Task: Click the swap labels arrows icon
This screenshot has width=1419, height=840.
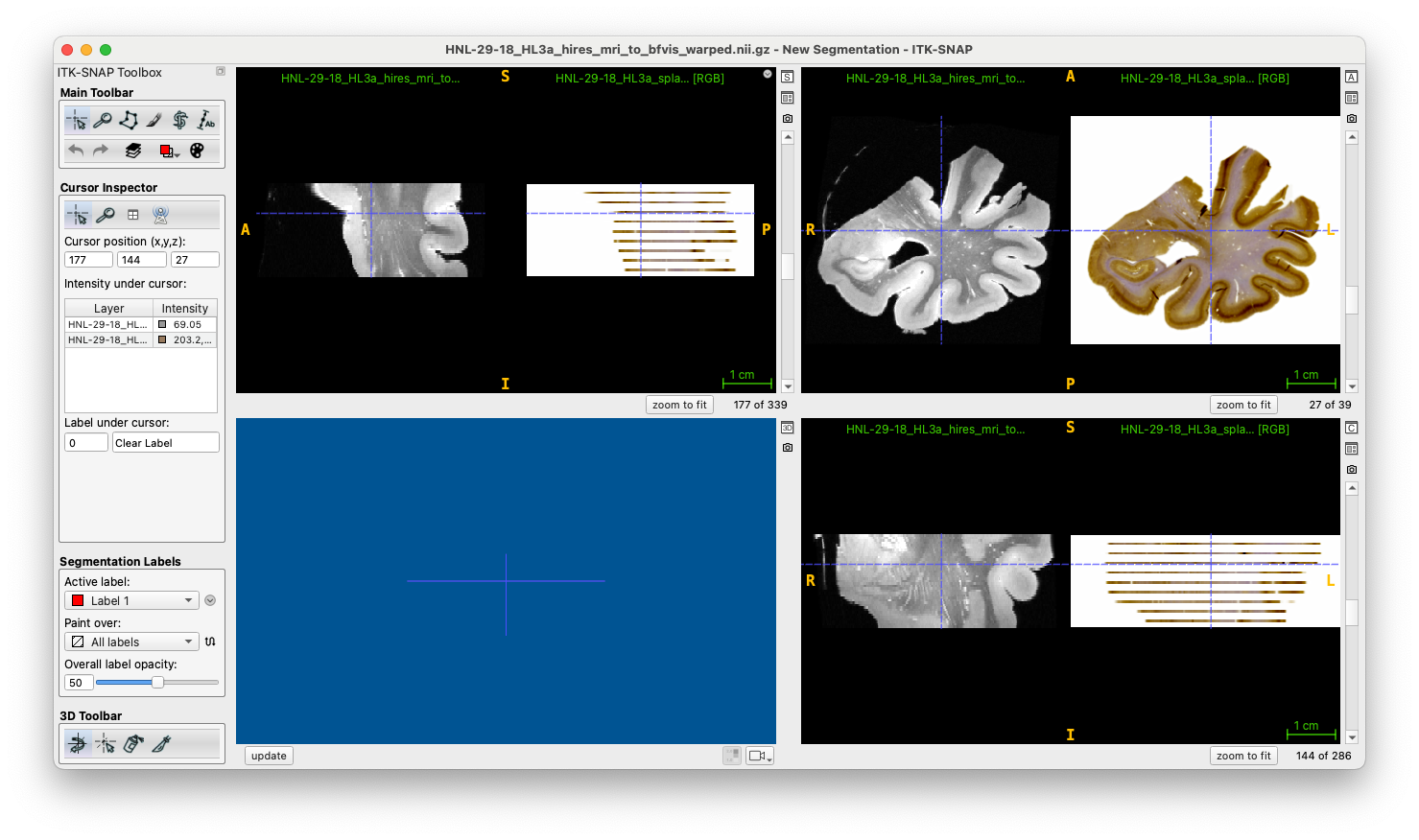Action: [210, 642]
